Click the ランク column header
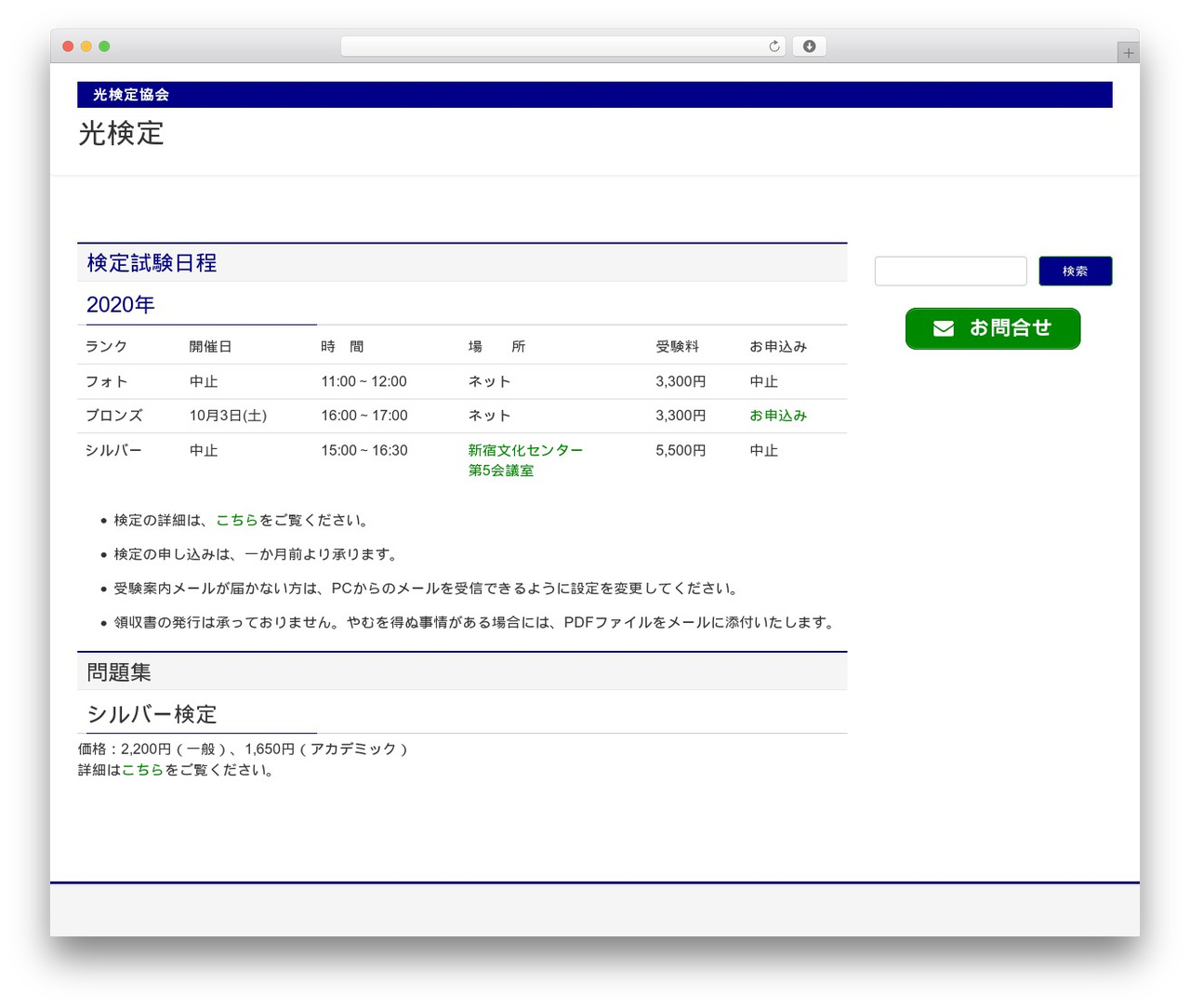Image resolution: width=1190 pixels, height=1008 pixels. pyautogui.click(x=106, y=346)
